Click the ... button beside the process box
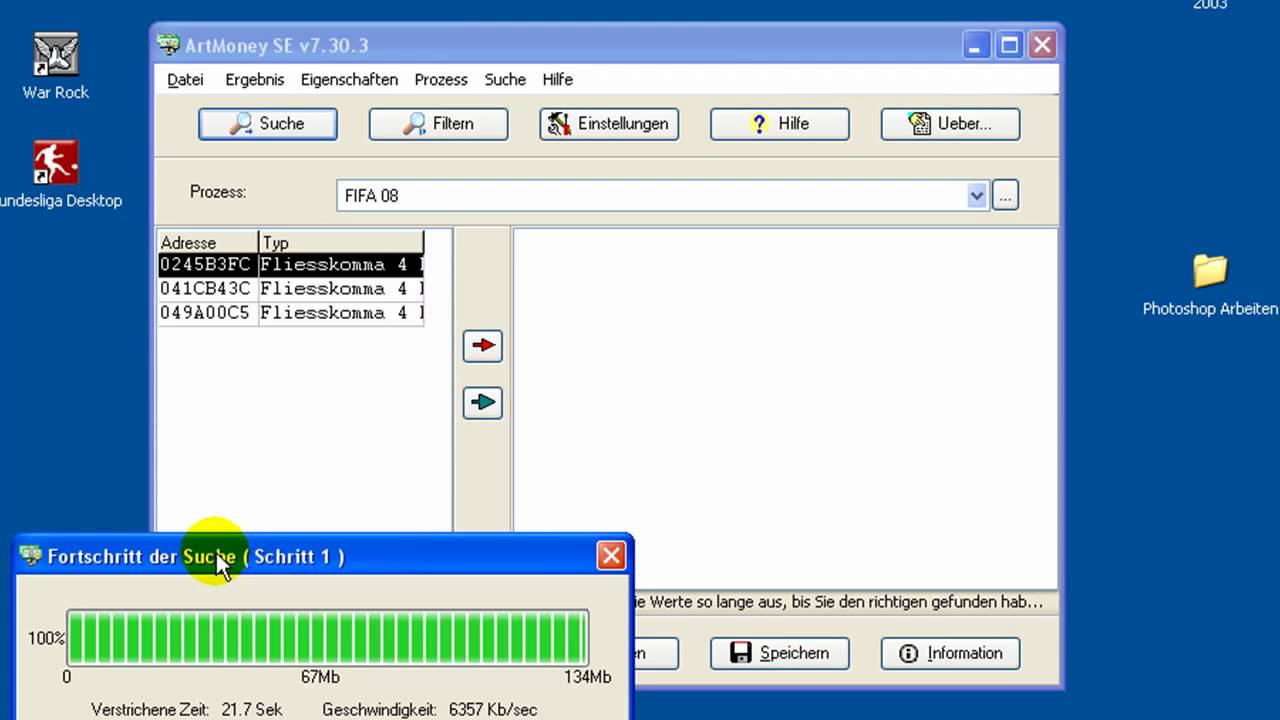 [x=1005, y=196]
